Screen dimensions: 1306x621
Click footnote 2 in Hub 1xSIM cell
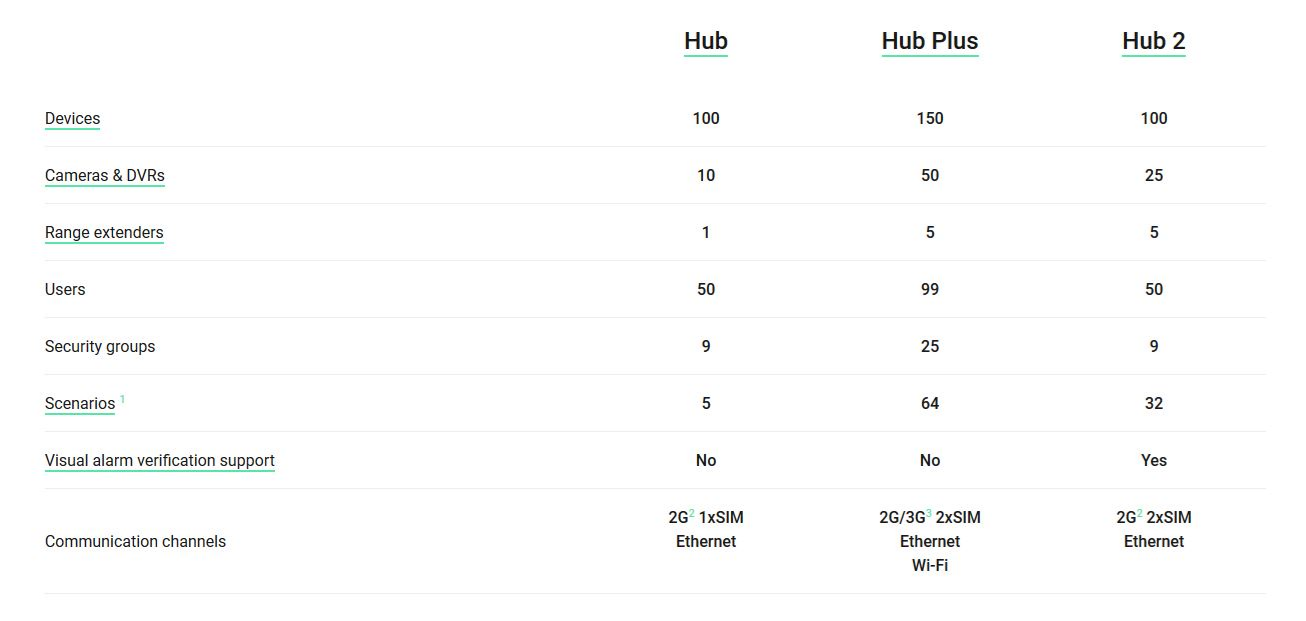tap(692, 513)
